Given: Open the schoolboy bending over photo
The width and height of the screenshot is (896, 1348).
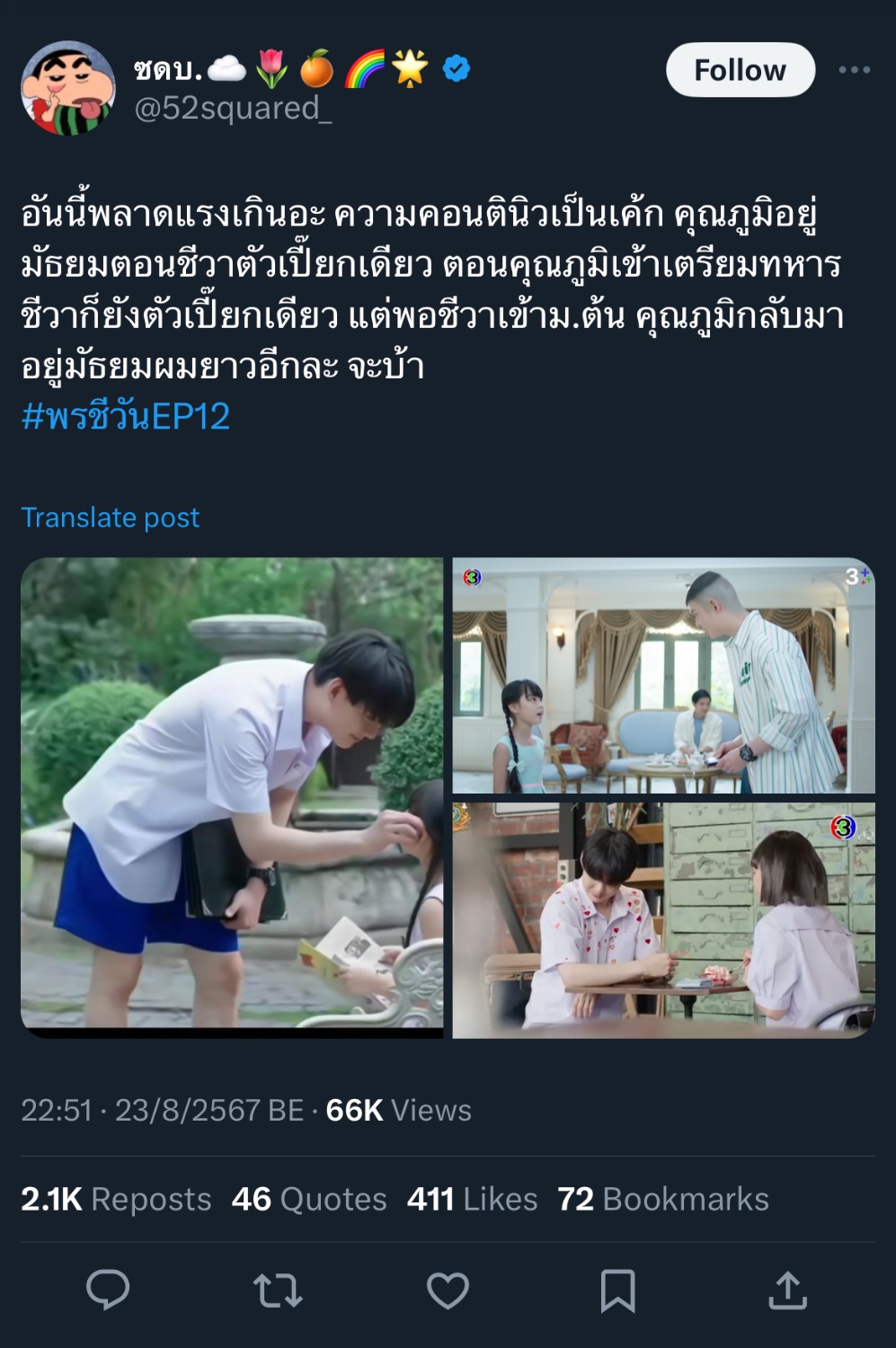Looking at the screenshot, I should click(x=232, y=798).
